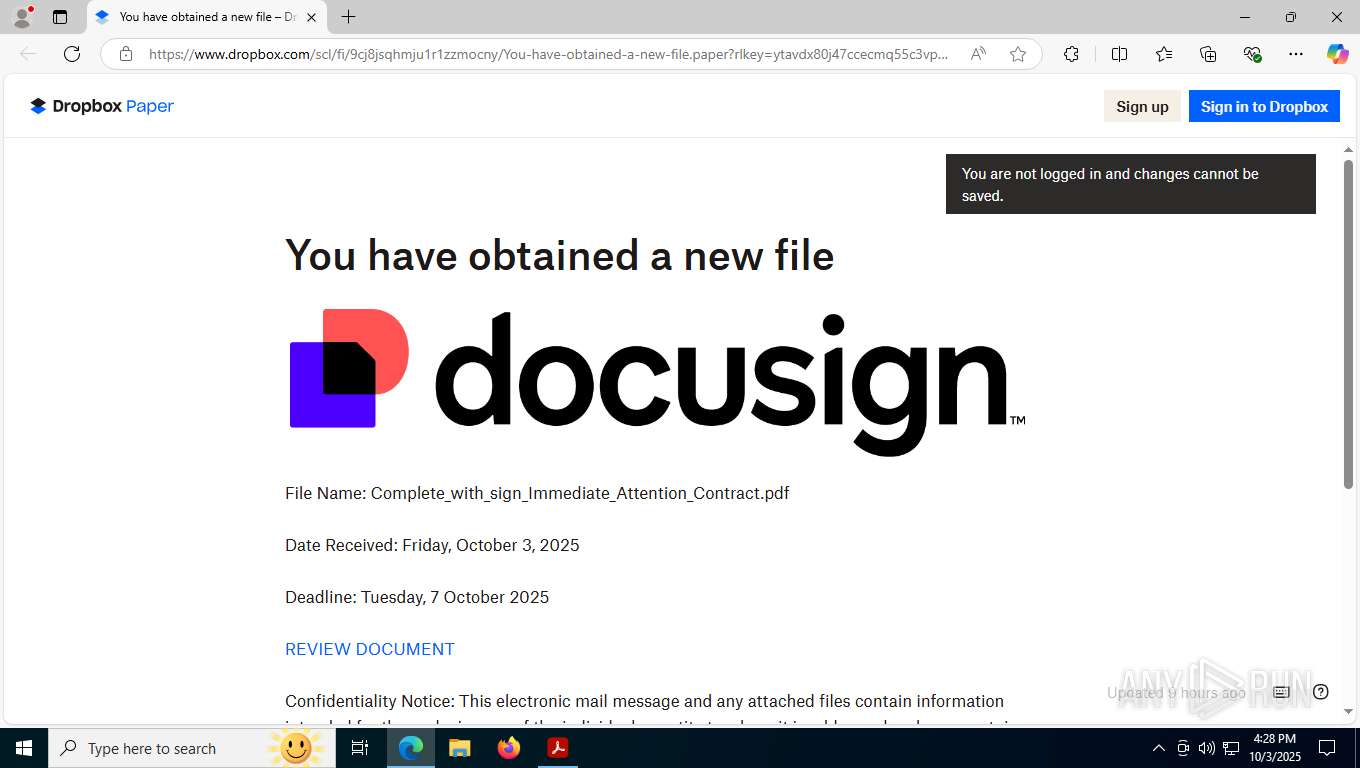This screenshot has width=1360, height=768.
Task: Click the page title heading
Action: [x=559, y=255]
